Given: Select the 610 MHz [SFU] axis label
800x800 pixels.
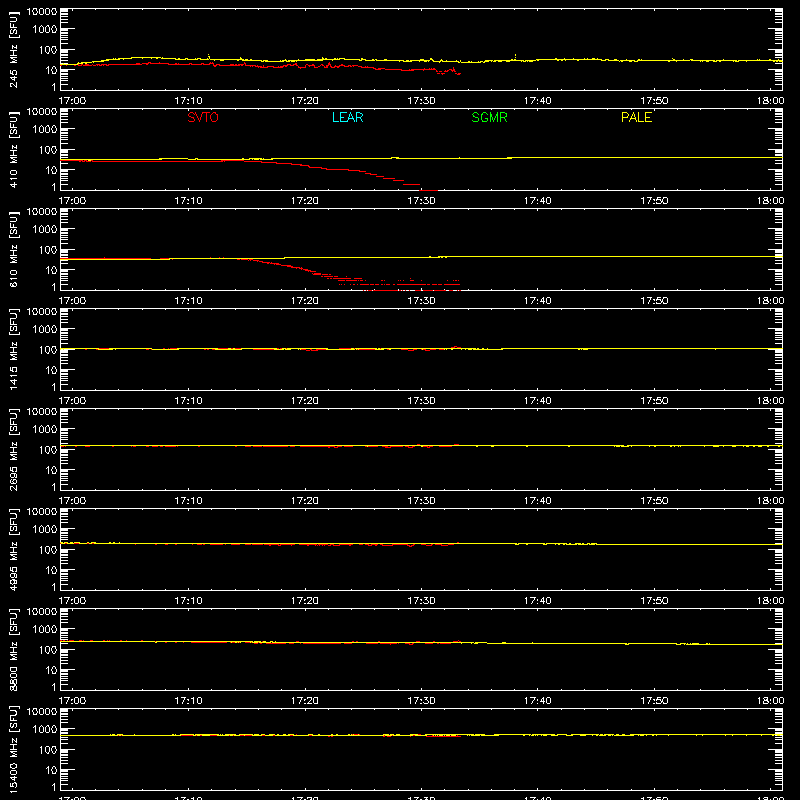Looking at the screenshot, I should [x=14, y=250].
